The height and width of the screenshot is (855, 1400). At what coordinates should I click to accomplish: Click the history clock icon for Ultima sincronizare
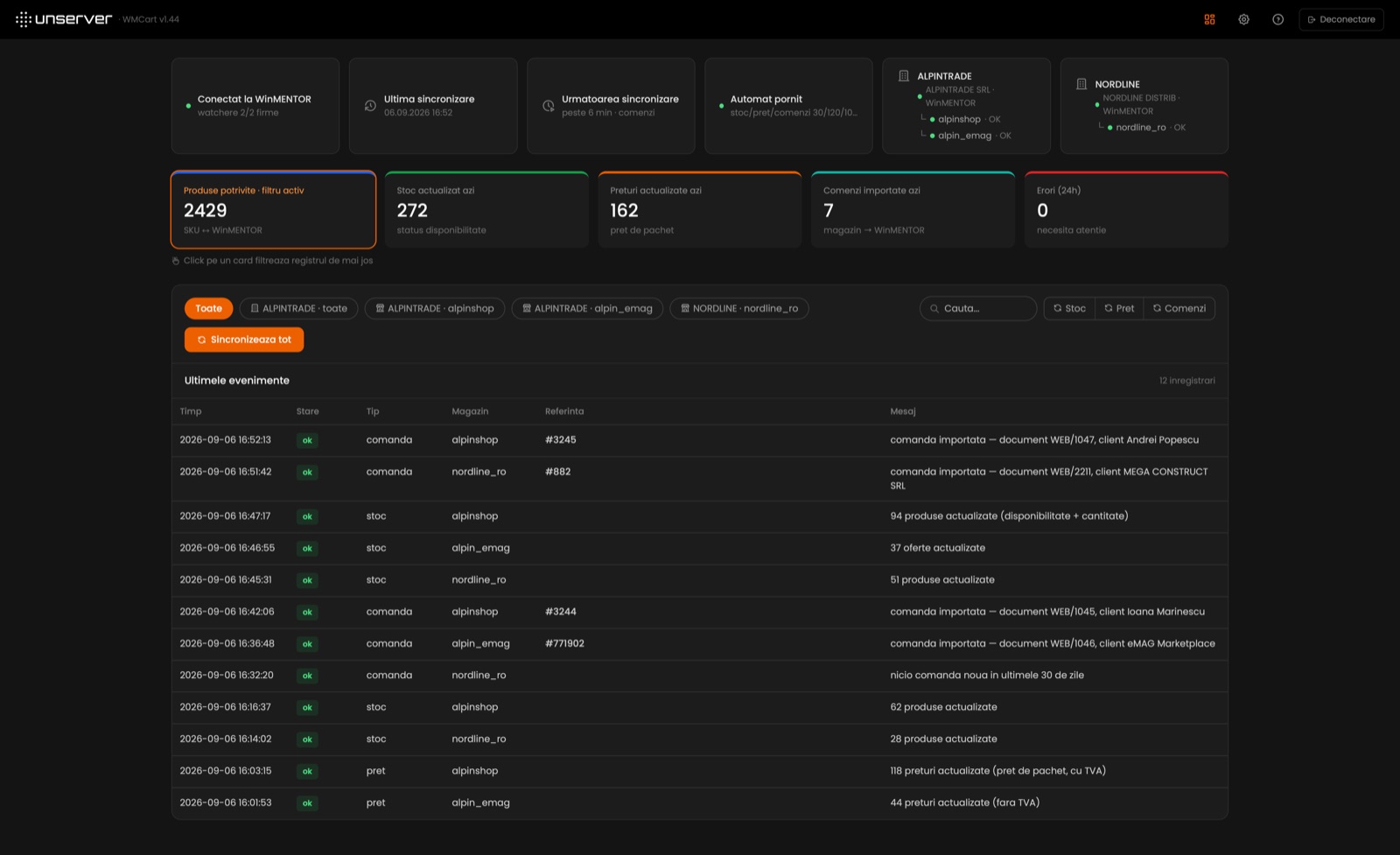click(x=370, y=106)
